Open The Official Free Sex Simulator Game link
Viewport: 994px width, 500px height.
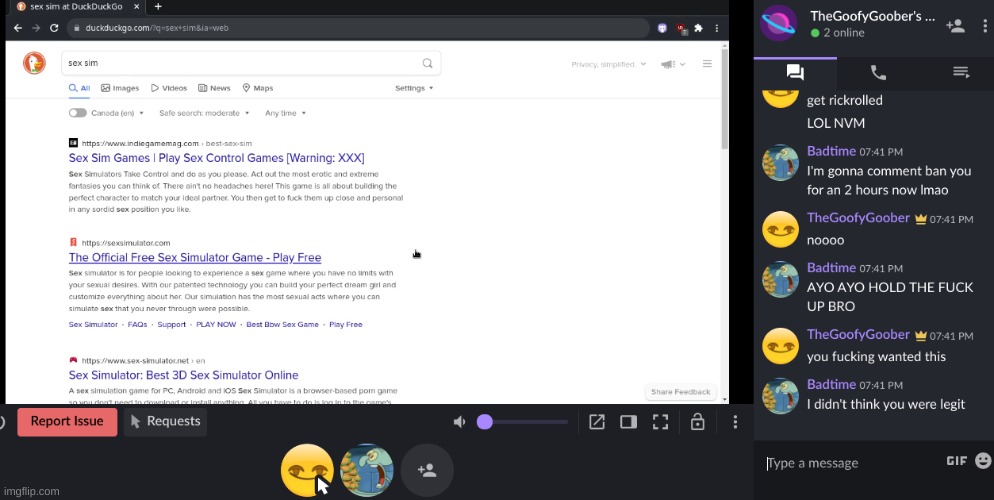point(195,257)
